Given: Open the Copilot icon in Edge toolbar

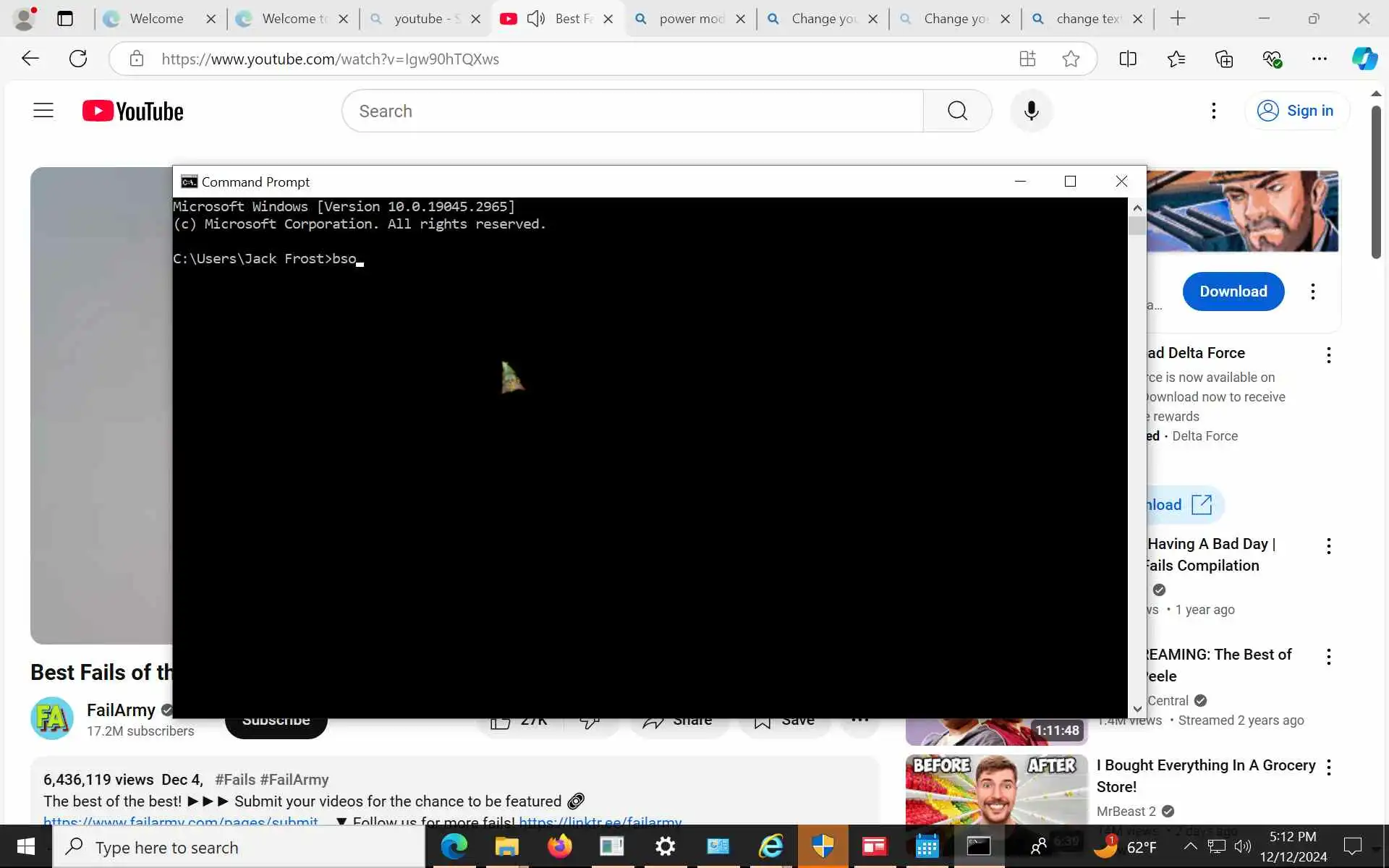Looking at the screenshot, I should pos(1364,59).
